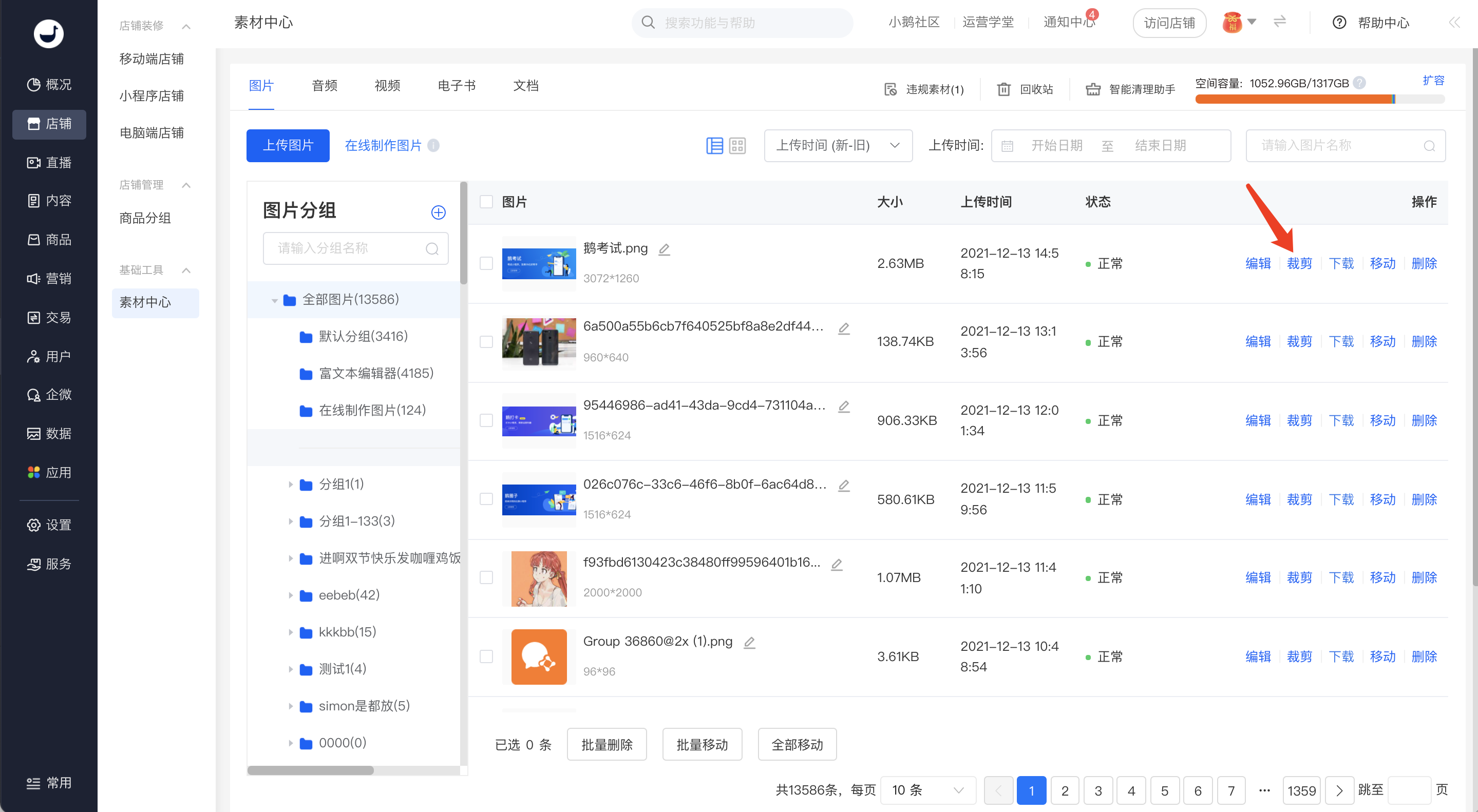Switch to list view layout icon
Screen dimensions: 1478x812
(x=714, y=146)
